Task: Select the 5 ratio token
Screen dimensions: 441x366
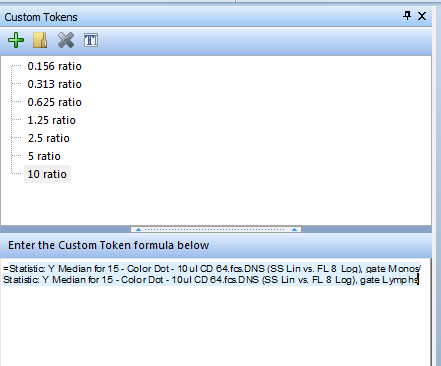Action: click(x=44, y=156)
